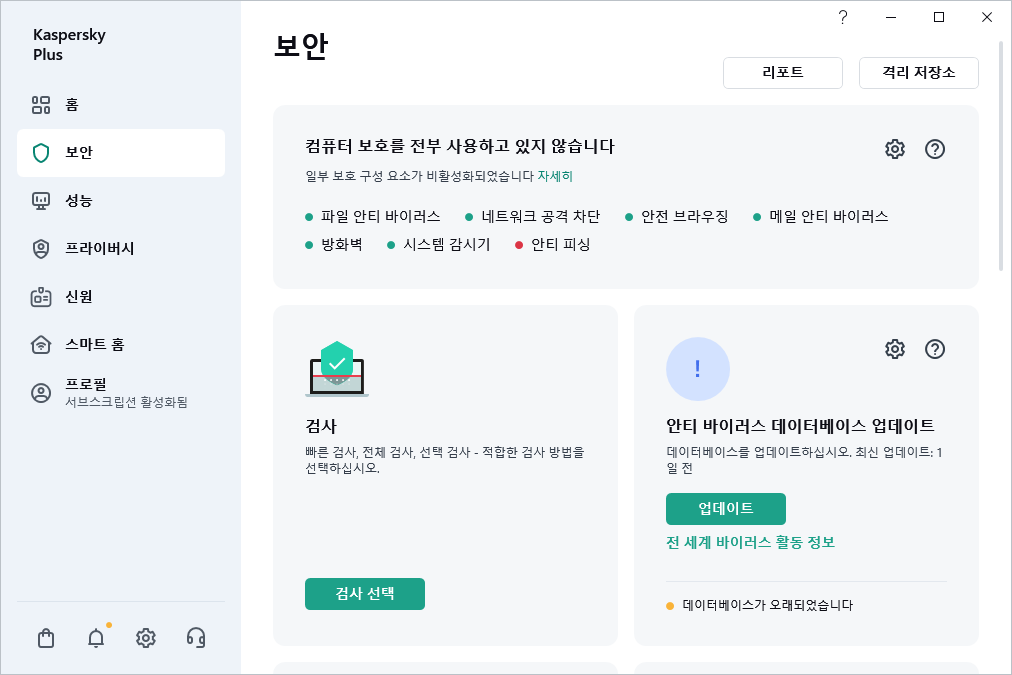1012x675 pixels.
Task: Contact support via the headset icon
Action: pos(195,637)
